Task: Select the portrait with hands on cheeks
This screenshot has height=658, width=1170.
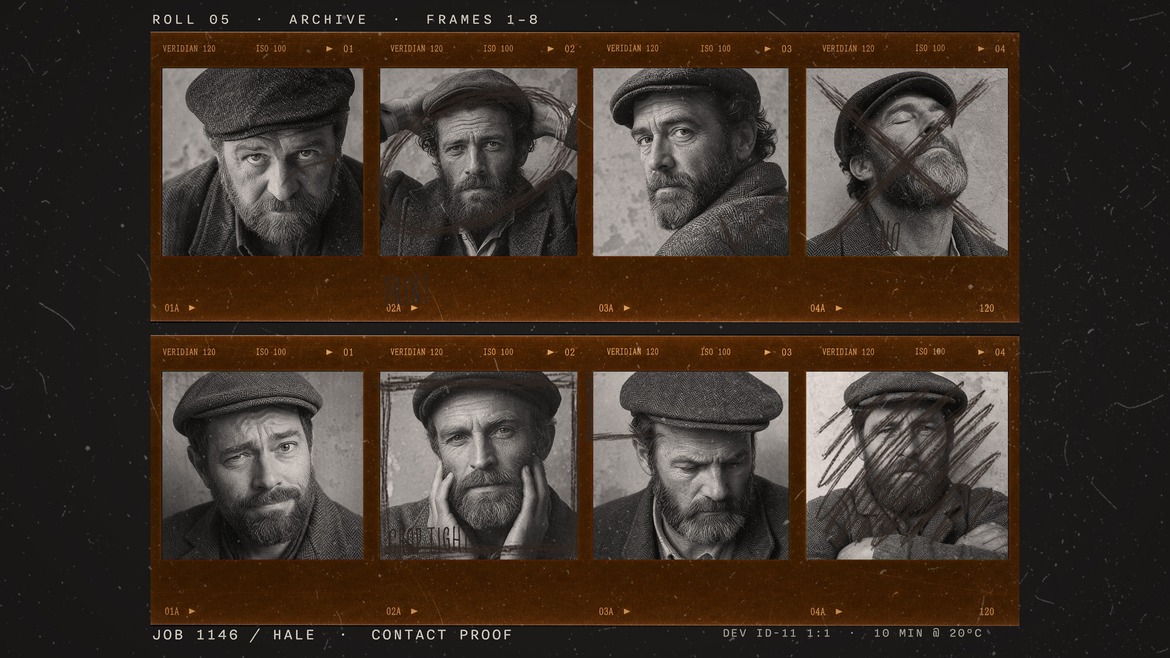Action: [x=478, y=466]
